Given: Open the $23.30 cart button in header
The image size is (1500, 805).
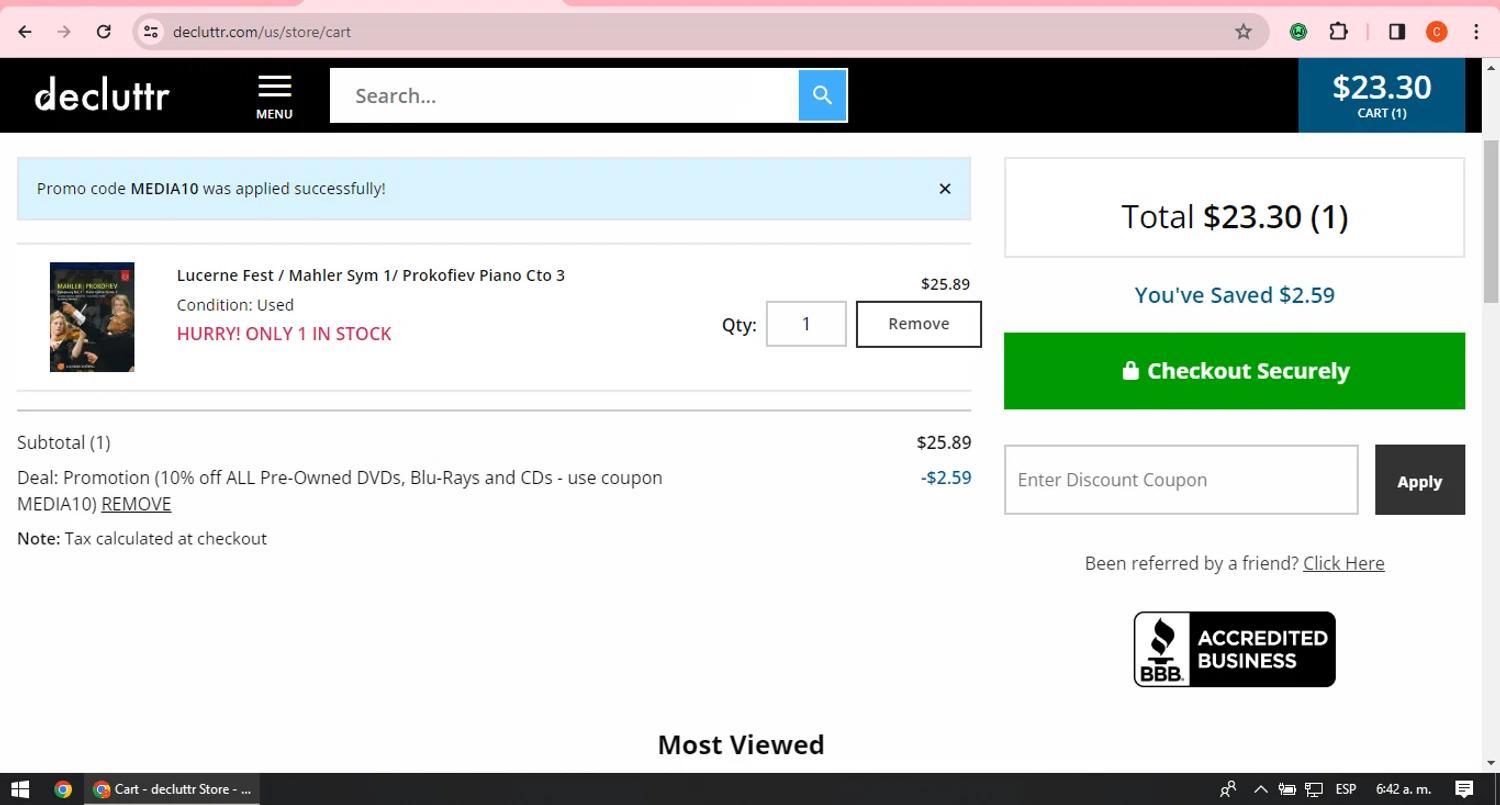Looking at the screenshot, I should (1381, 96).
